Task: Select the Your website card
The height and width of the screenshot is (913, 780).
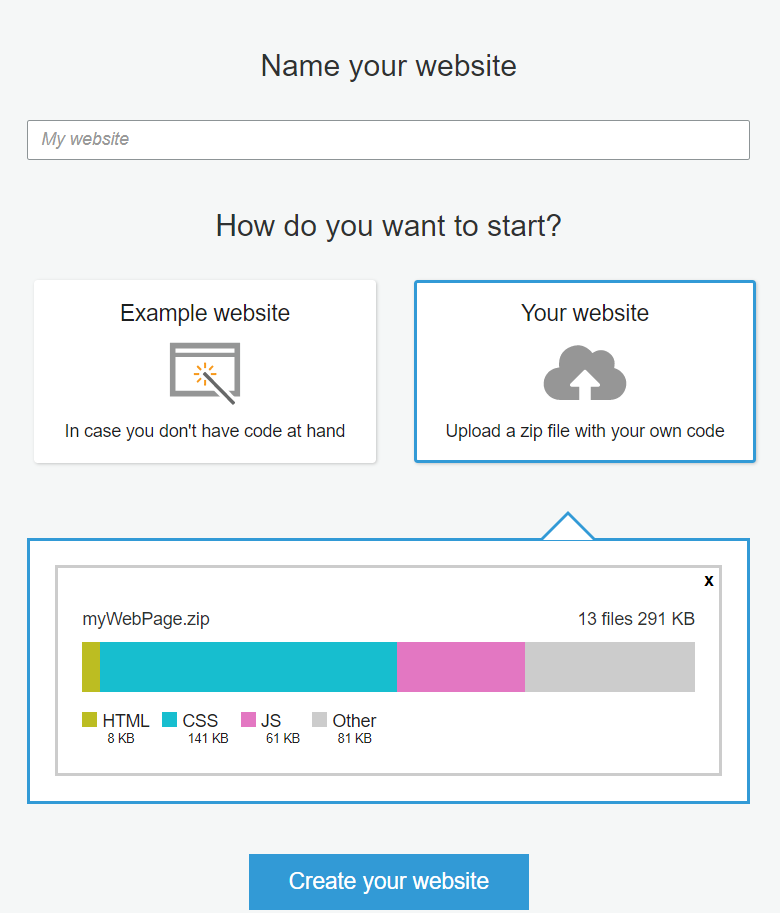Action: [x=585, y=371]
